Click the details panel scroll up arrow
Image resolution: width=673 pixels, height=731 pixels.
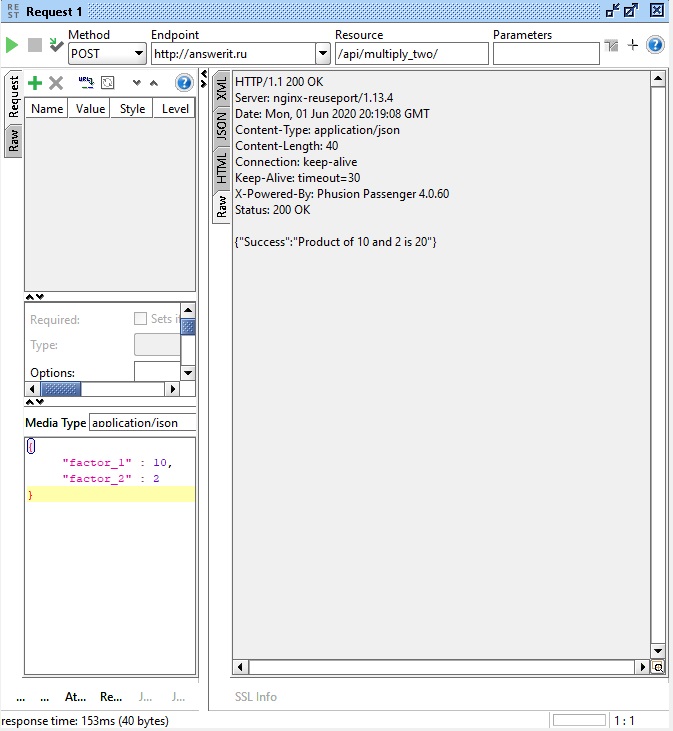pos(188,310)
